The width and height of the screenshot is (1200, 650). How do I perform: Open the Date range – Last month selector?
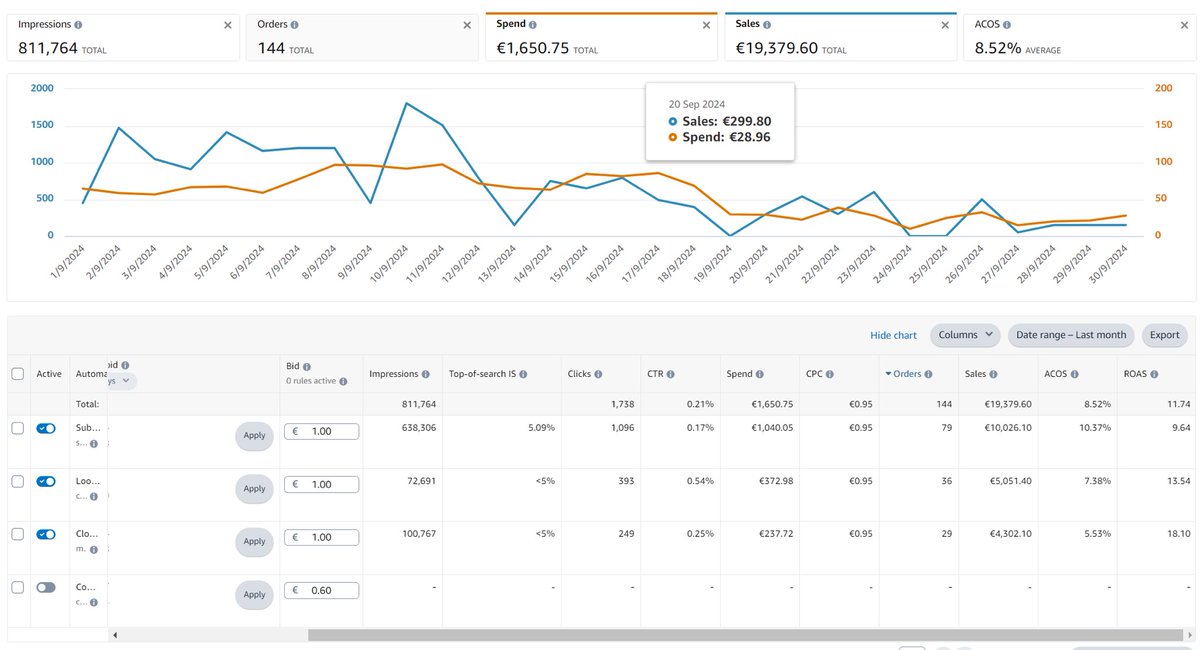(x=1071, y=335)
